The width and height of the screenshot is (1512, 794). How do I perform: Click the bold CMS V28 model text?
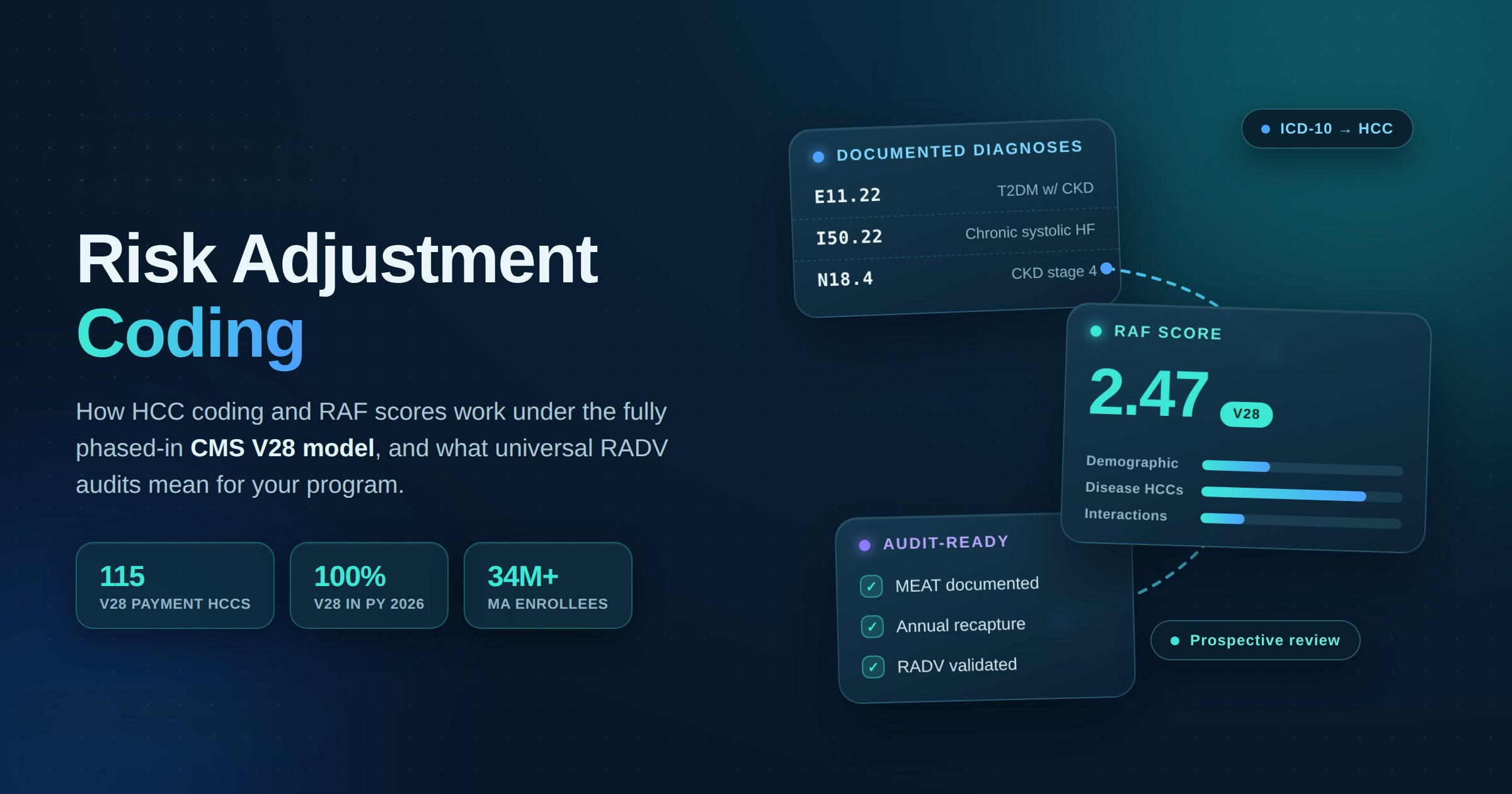click(282, 448)
